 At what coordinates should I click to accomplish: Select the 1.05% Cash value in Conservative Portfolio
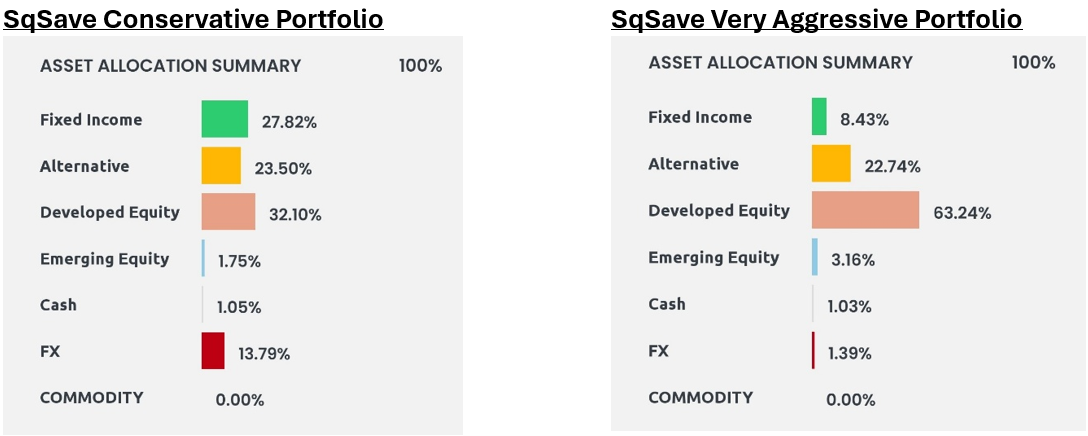tap(239, 308)
